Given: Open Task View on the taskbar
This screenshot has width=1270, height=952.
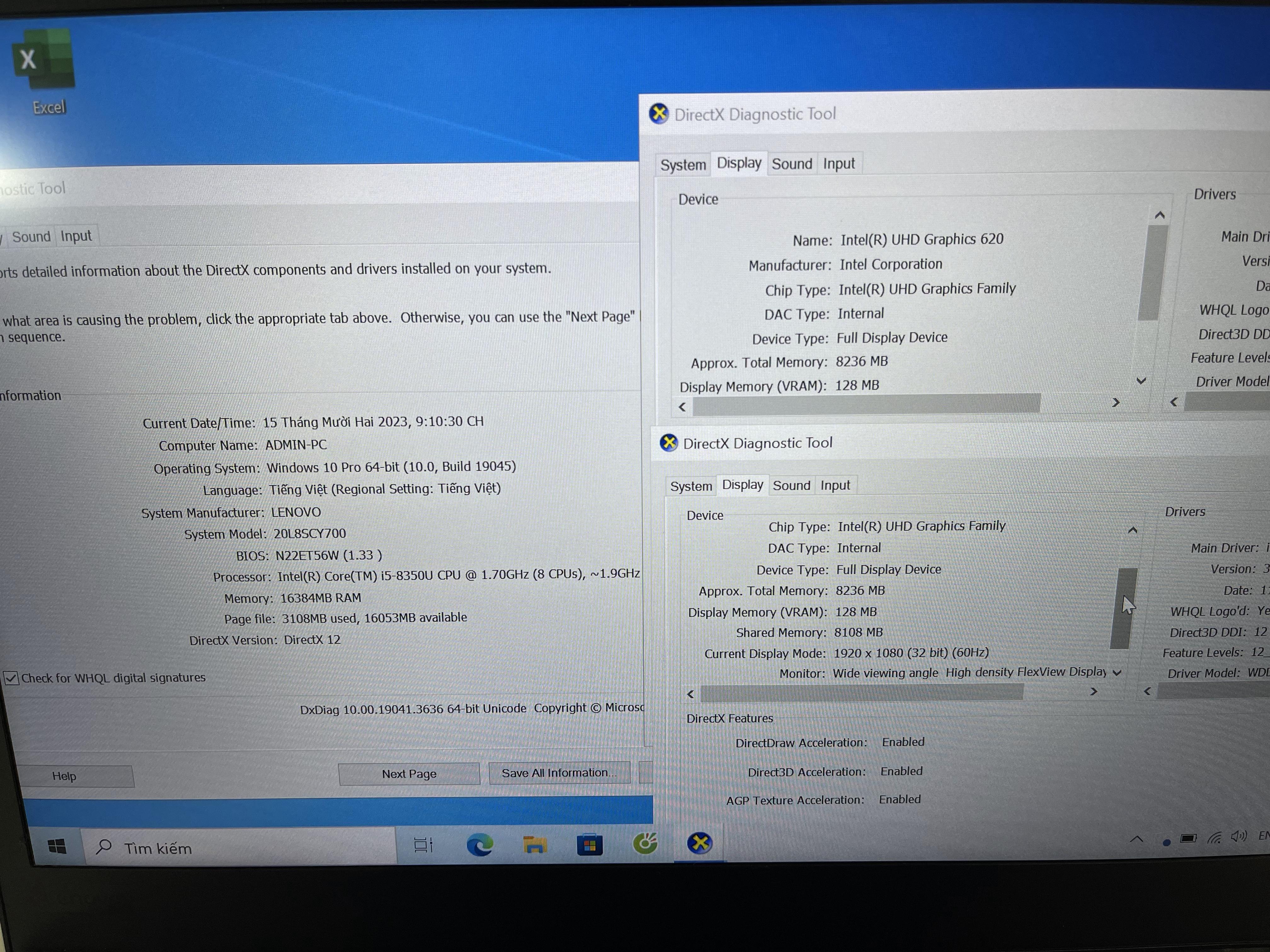Looking at the screenshot, I should pos(423,845).
